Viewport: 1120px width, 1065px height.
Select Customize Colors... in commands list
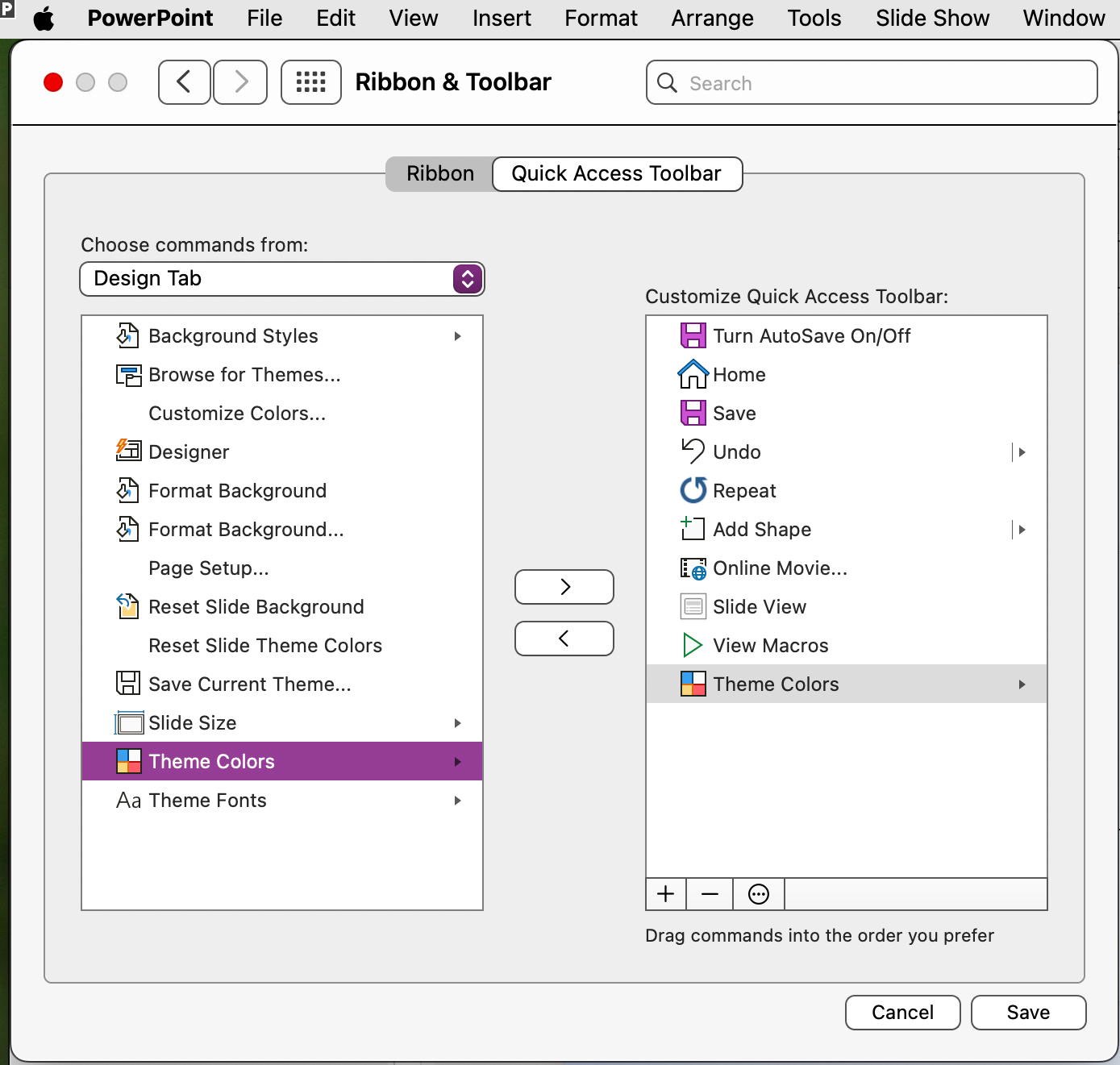(x=282, y=413)
